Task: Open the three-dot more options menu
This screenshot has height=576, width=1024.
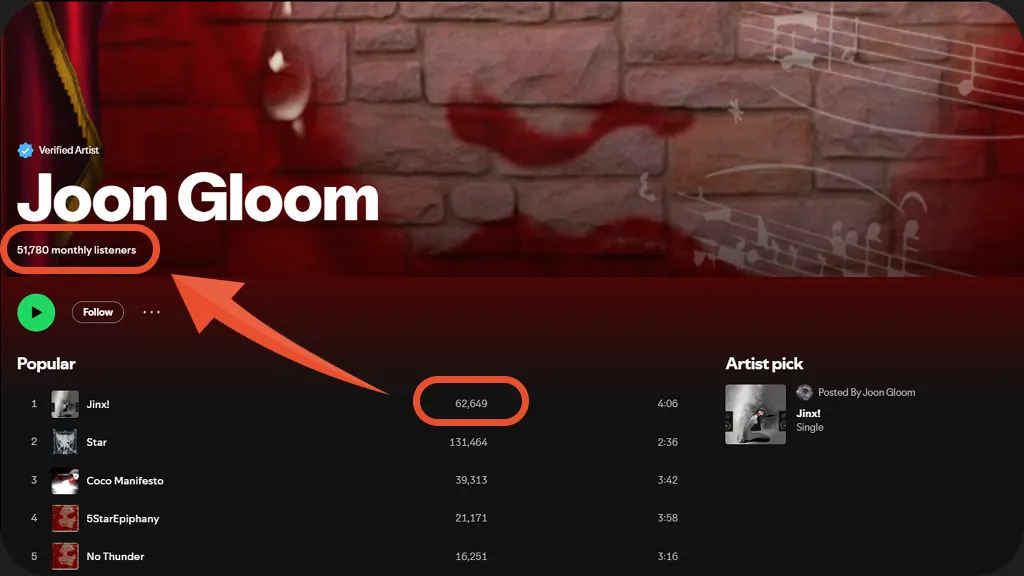Action: tap(152, 312)
